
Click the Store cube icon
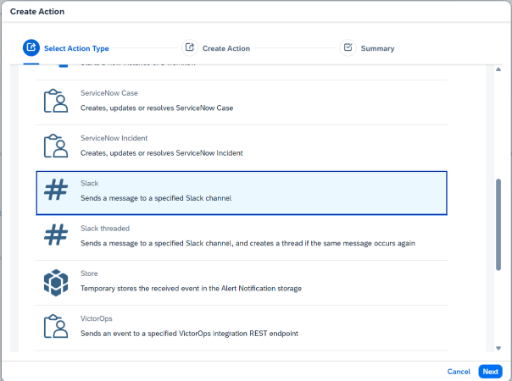56,283
